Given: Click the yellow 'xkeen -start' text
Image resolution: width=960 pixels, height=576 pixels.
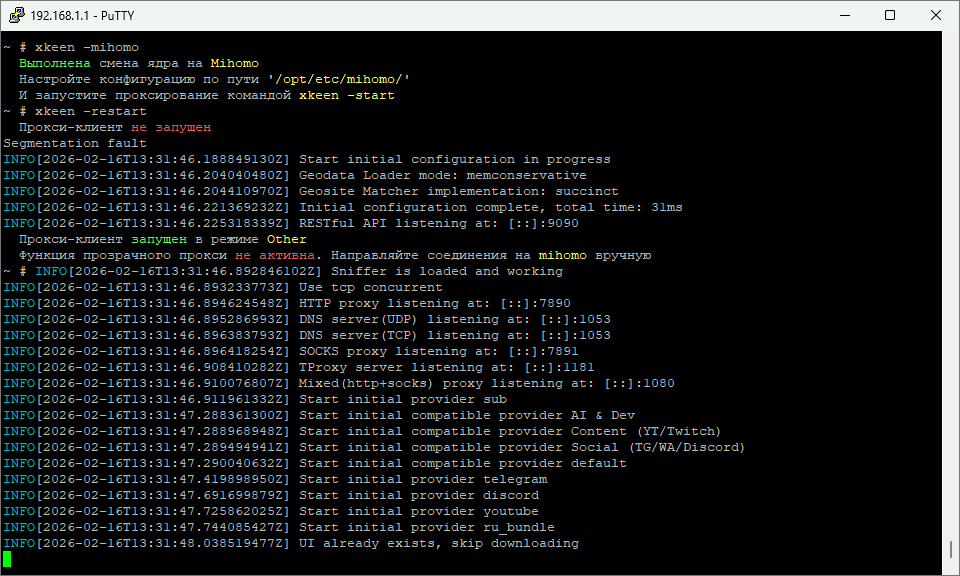Looking at the screenshot, I should click(346, 95).
